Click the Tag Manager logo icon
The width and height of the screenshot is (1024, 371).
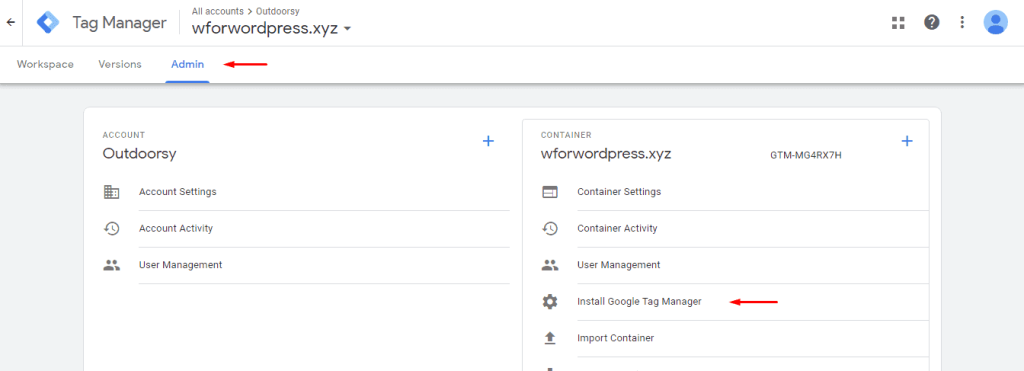(48, 23)
